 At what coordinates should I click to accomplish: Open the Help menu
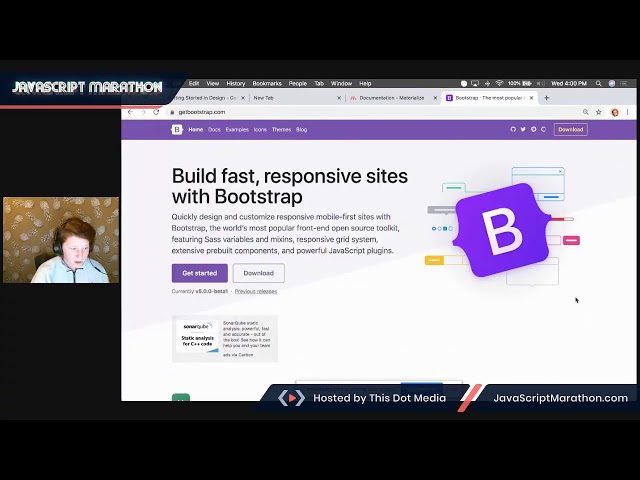click(365, 83)
